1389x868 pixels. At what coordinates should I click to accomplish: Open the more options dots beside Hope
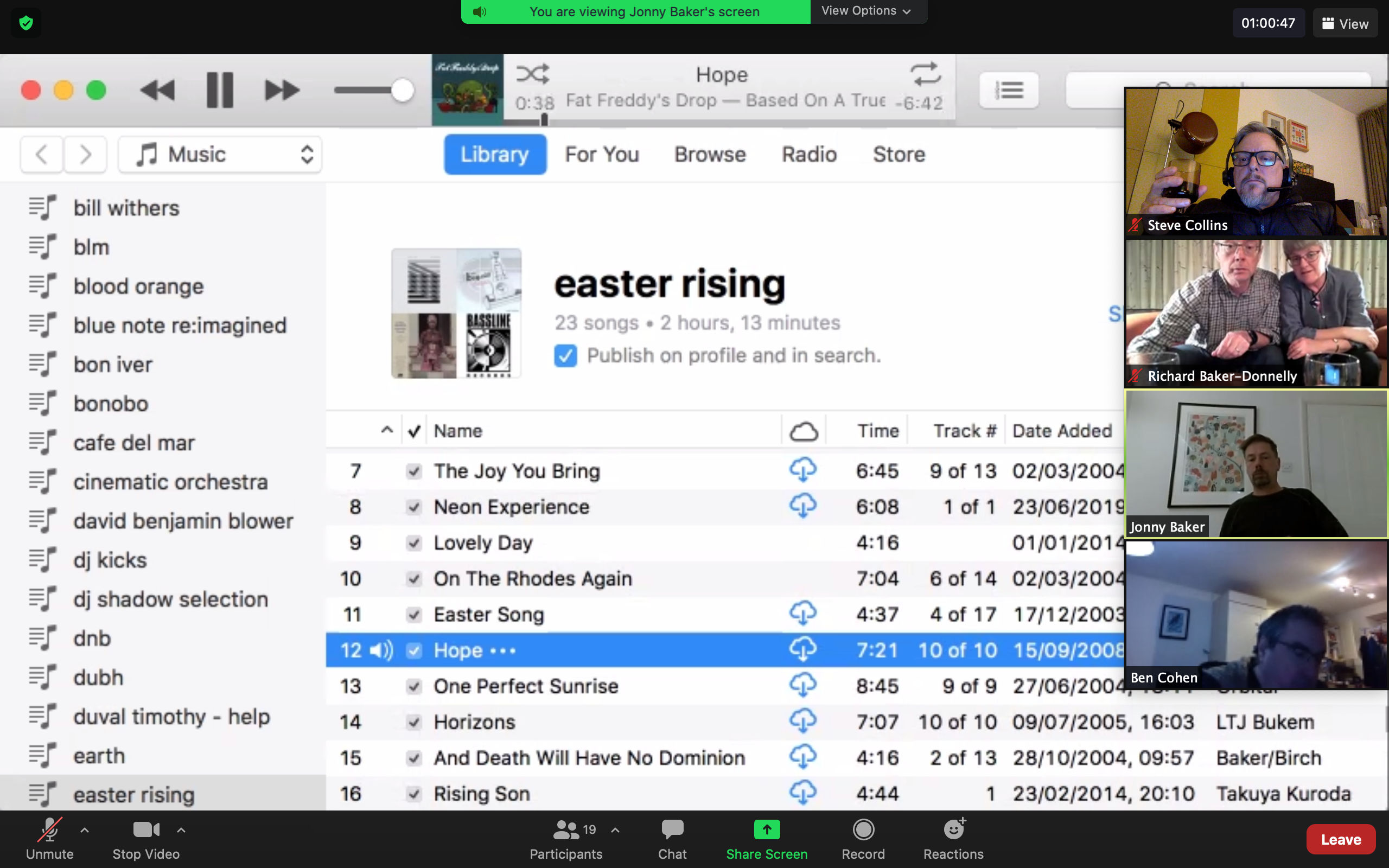pyautogui.click(x=503, y=651)
